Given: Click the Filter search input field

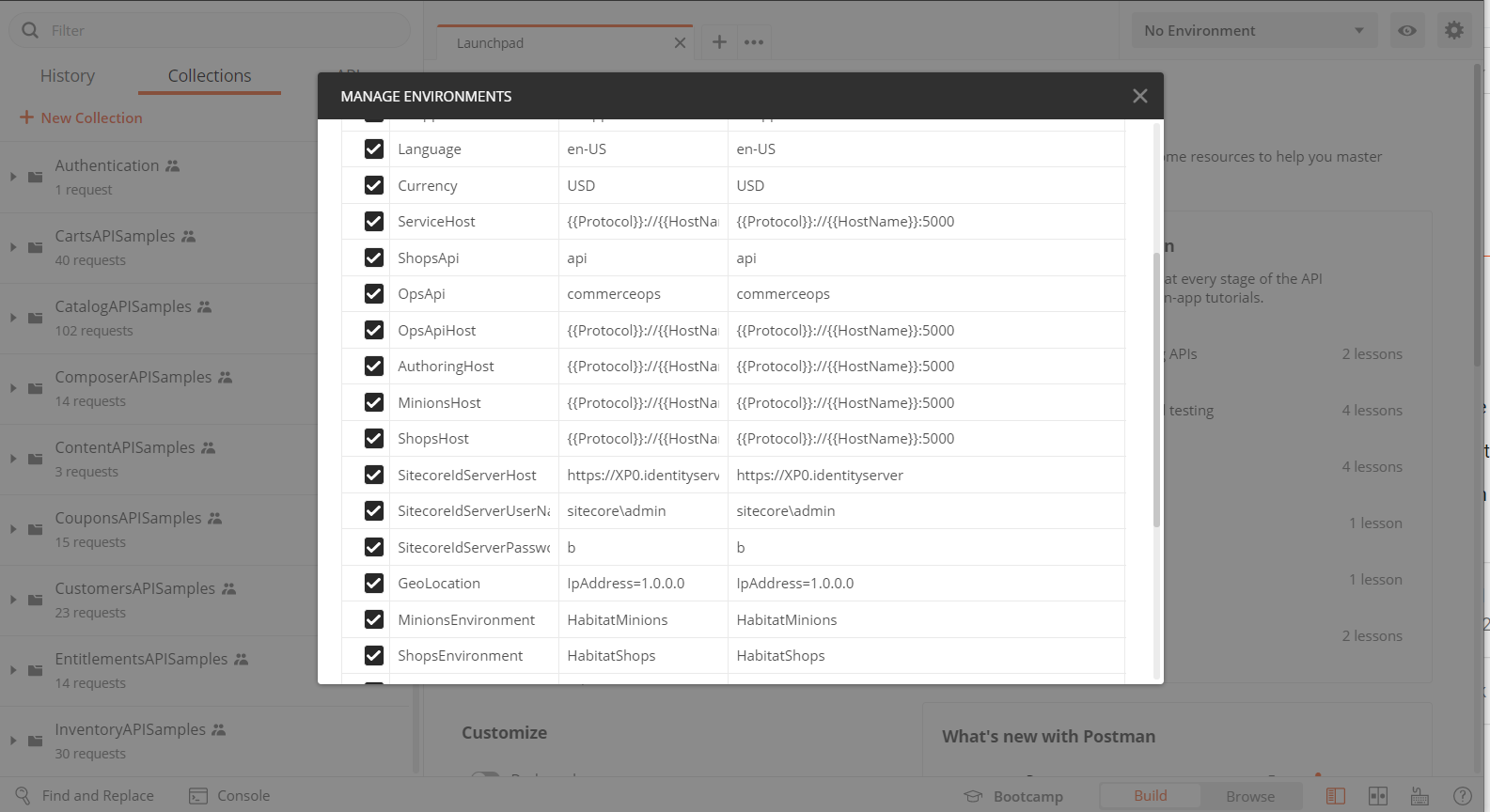Looking at the screenshot, I should click(210, 30).
